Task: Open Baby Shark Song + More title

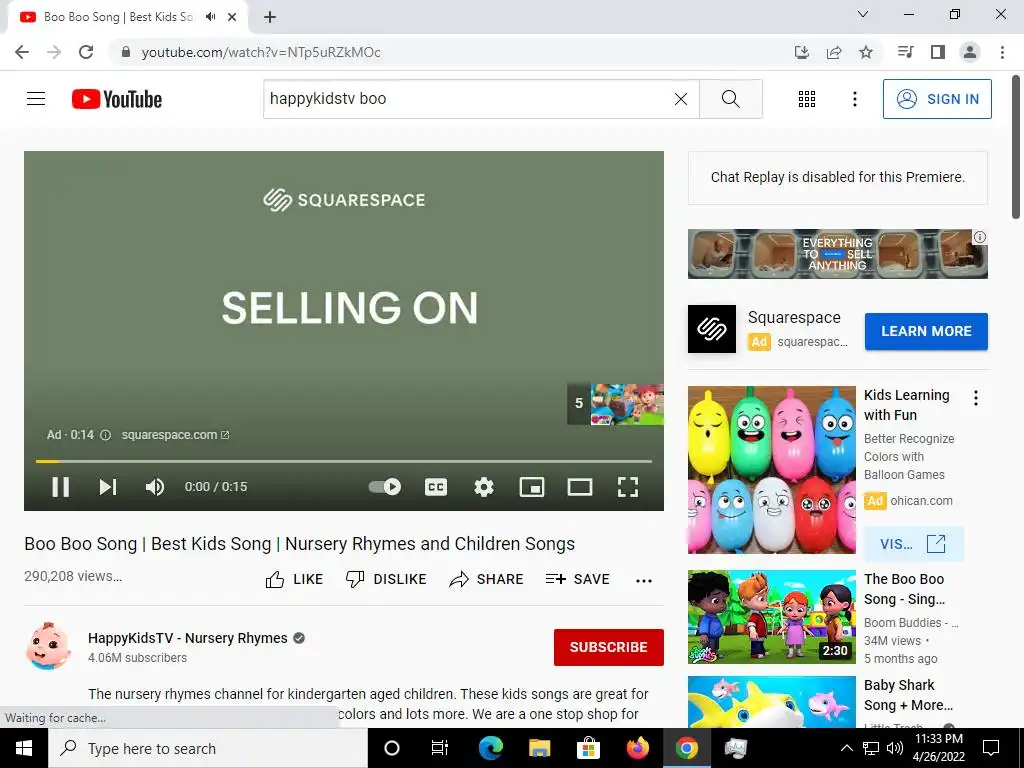Action: coord(908,695)
